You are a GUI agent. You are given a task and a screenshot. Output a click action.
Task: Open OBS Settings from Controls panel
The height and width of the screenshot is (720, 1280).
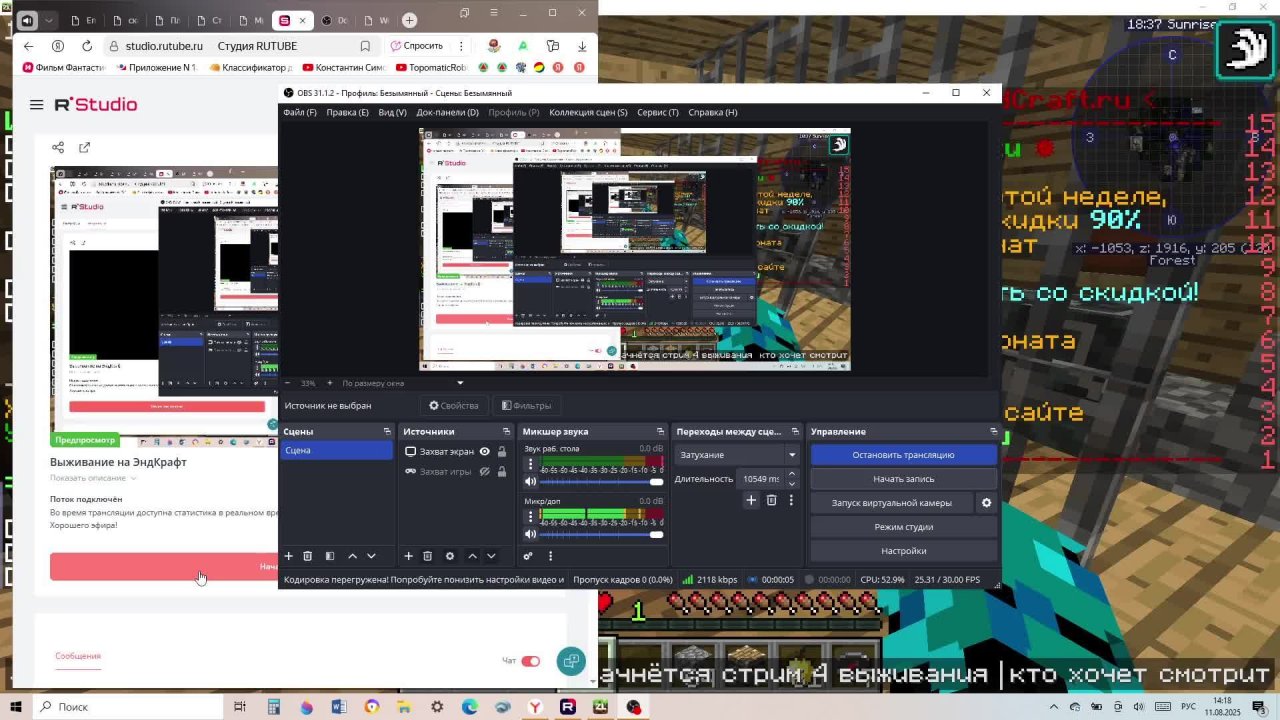coord(903,551)
